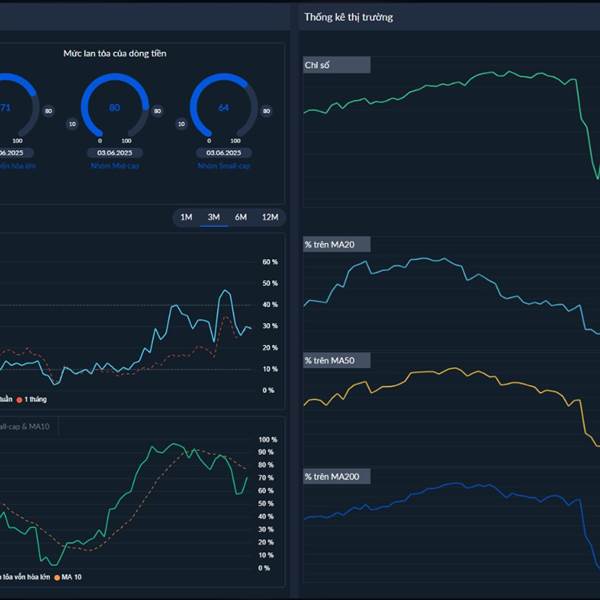Screen dimensions: 600x600
Task: Switch the chart range to 1M
Action: point(186,217)
